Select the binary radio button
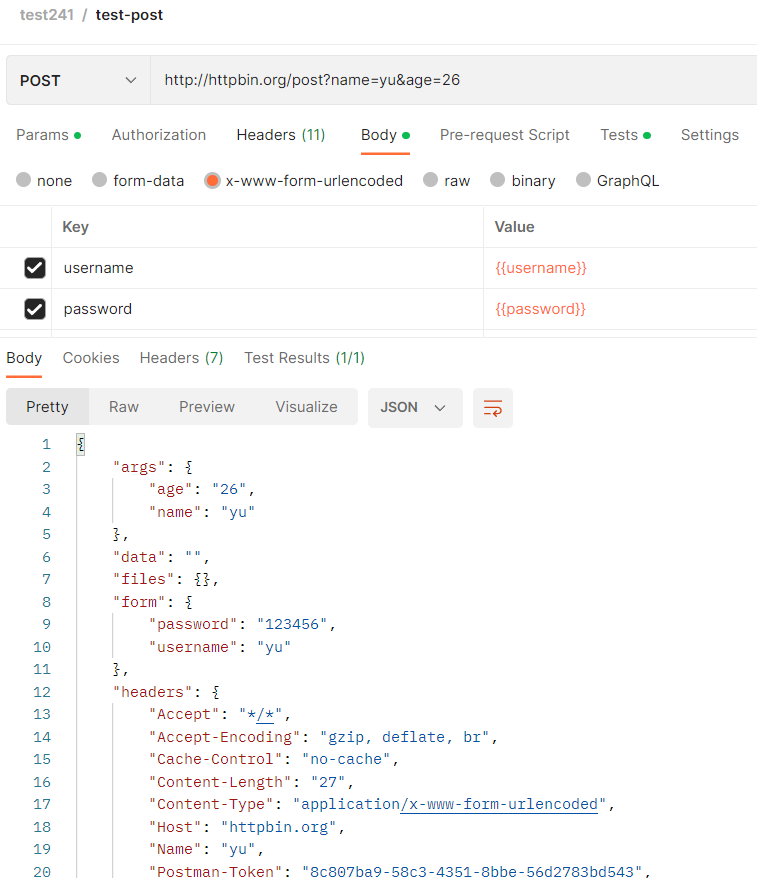The width and height of the screenshot is (757, 884). [x=497, y=181]
